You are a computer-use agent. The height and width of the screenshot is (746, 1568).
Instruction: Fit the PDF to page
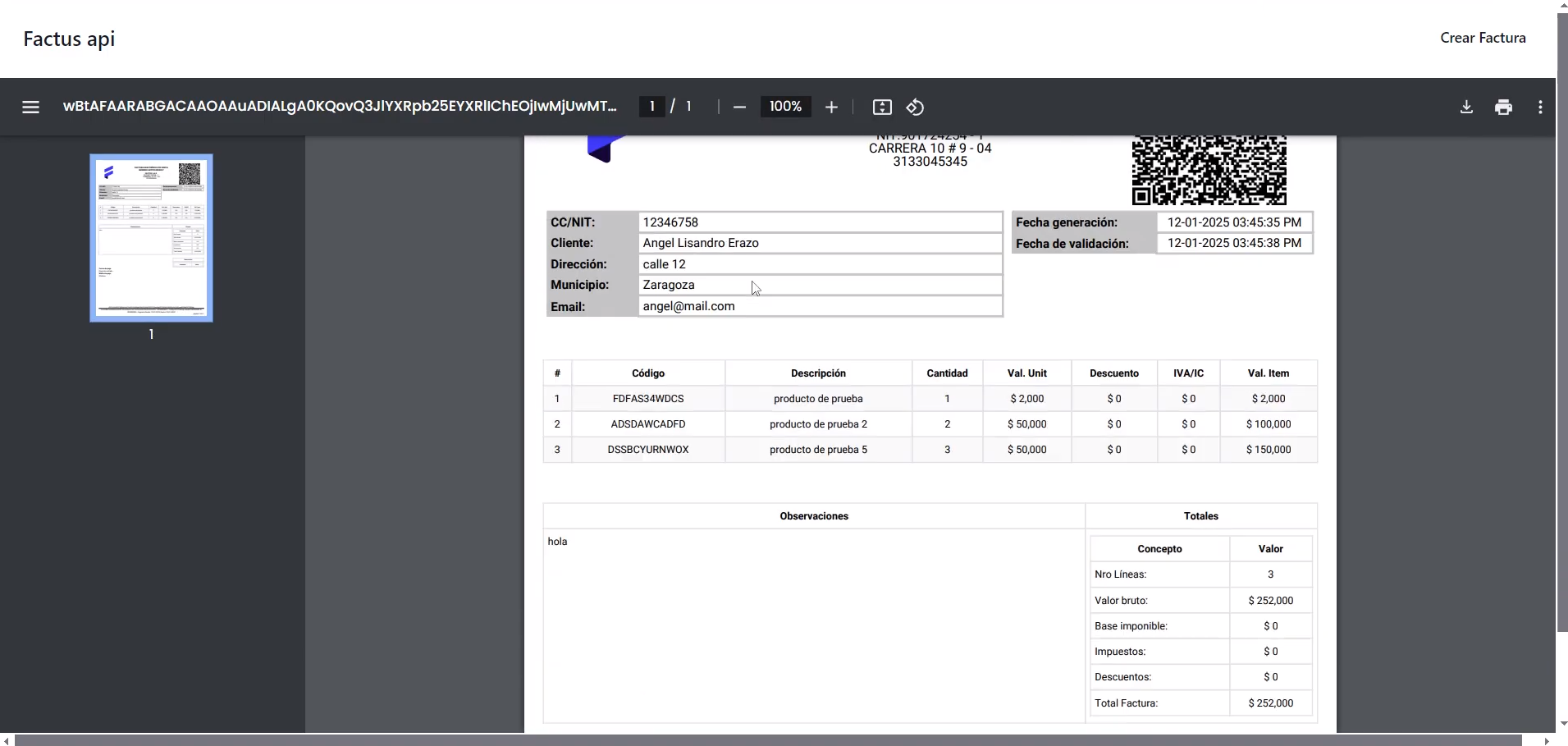pos(882,107)
